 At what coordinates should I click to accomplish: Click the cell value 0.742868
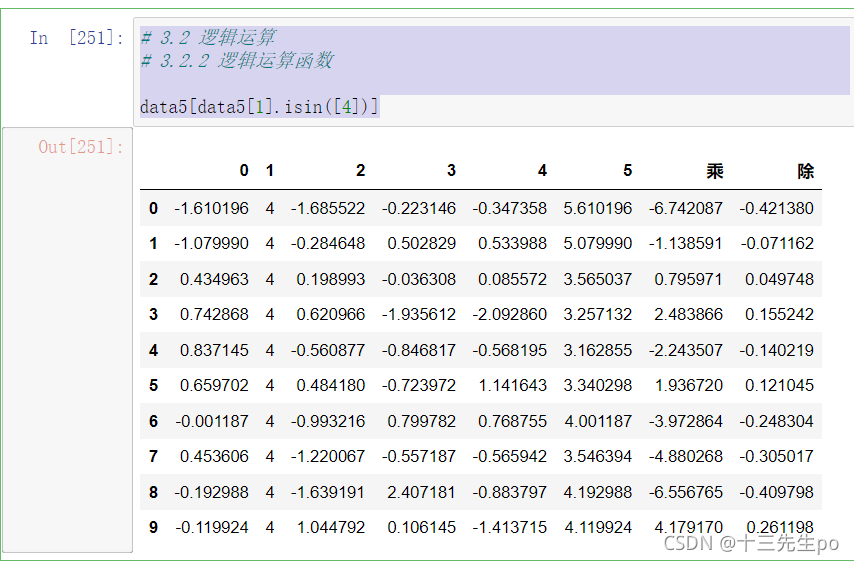pos(215,314)
